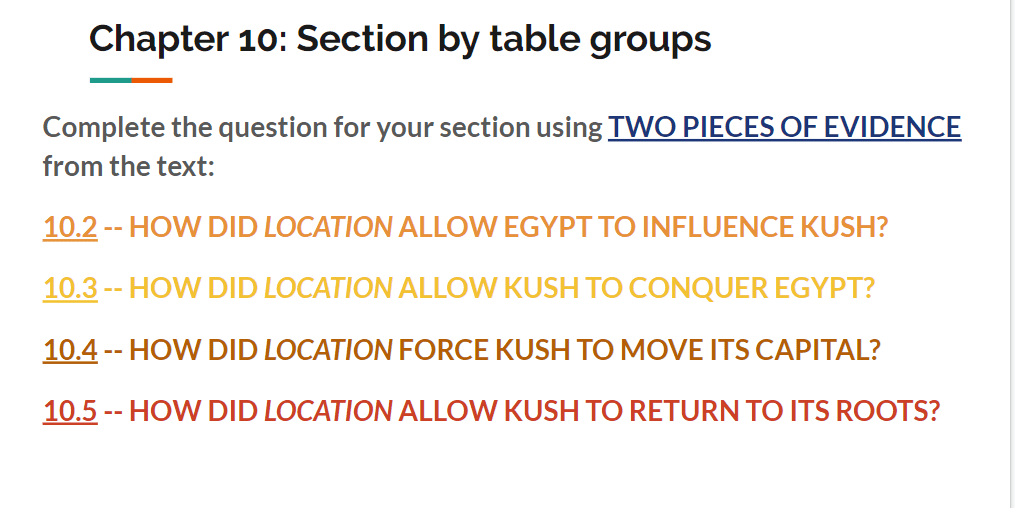Click 'HOW DID' in the 10.2 question
Screen dimensions: 1015x508
tap(194, 227)
